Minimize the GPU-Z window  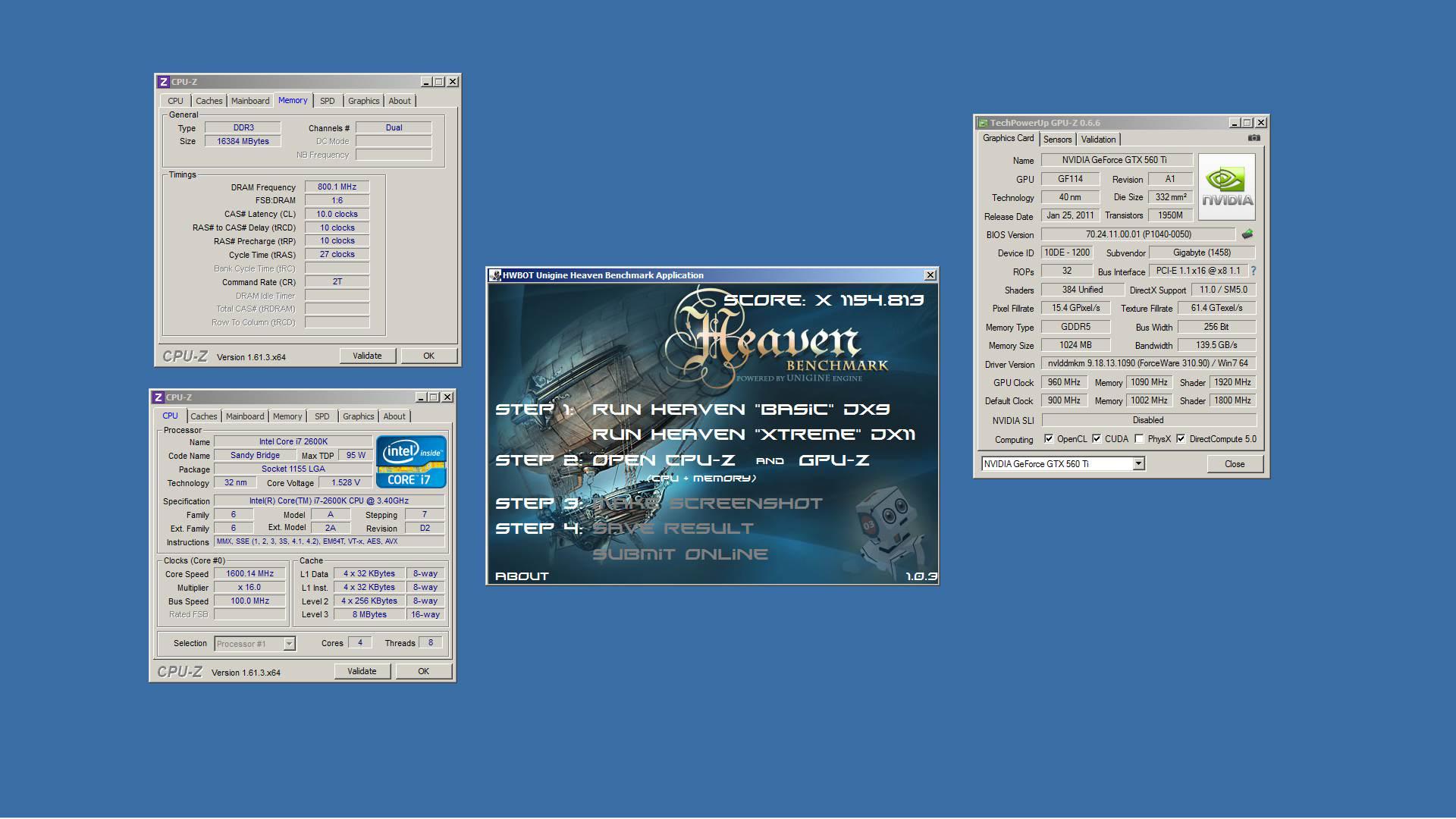point(1235,123)
